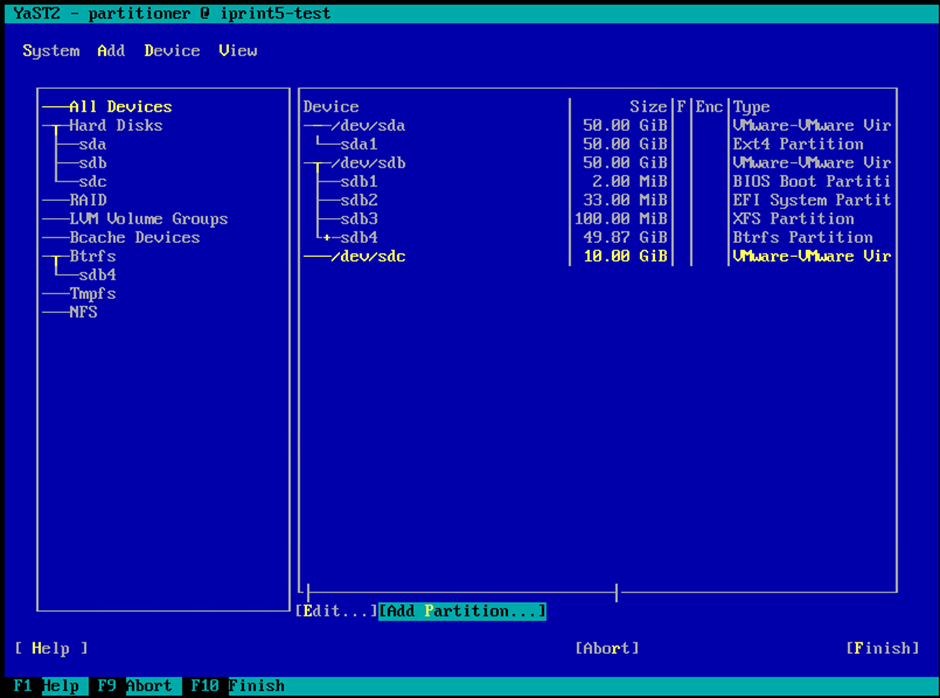
Task: Click the Add Partition... button
Action: [462, 611]
